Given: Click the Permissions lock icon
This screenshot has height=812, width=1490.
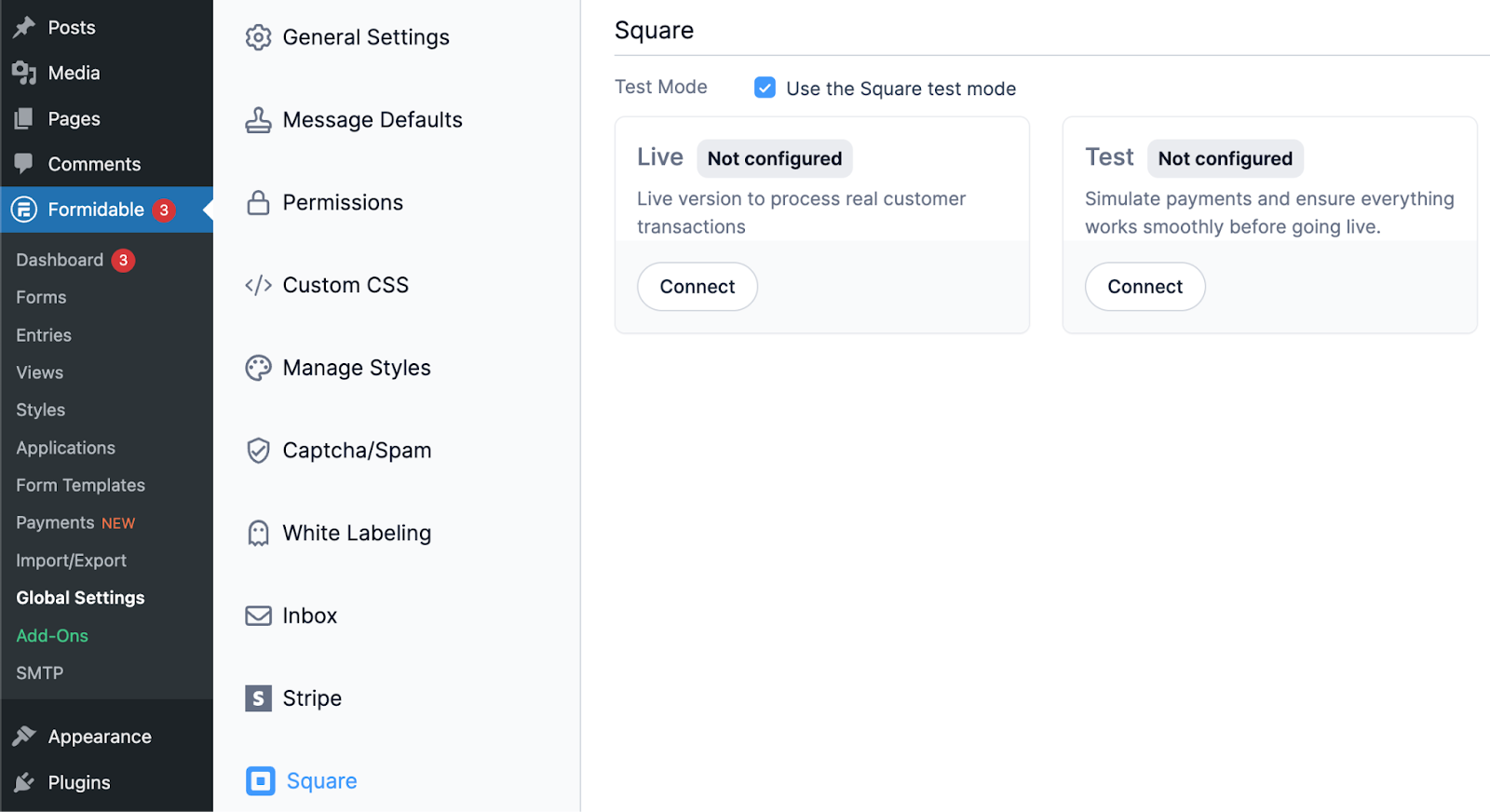Looking at the screenshot, I should coord(258,202).
